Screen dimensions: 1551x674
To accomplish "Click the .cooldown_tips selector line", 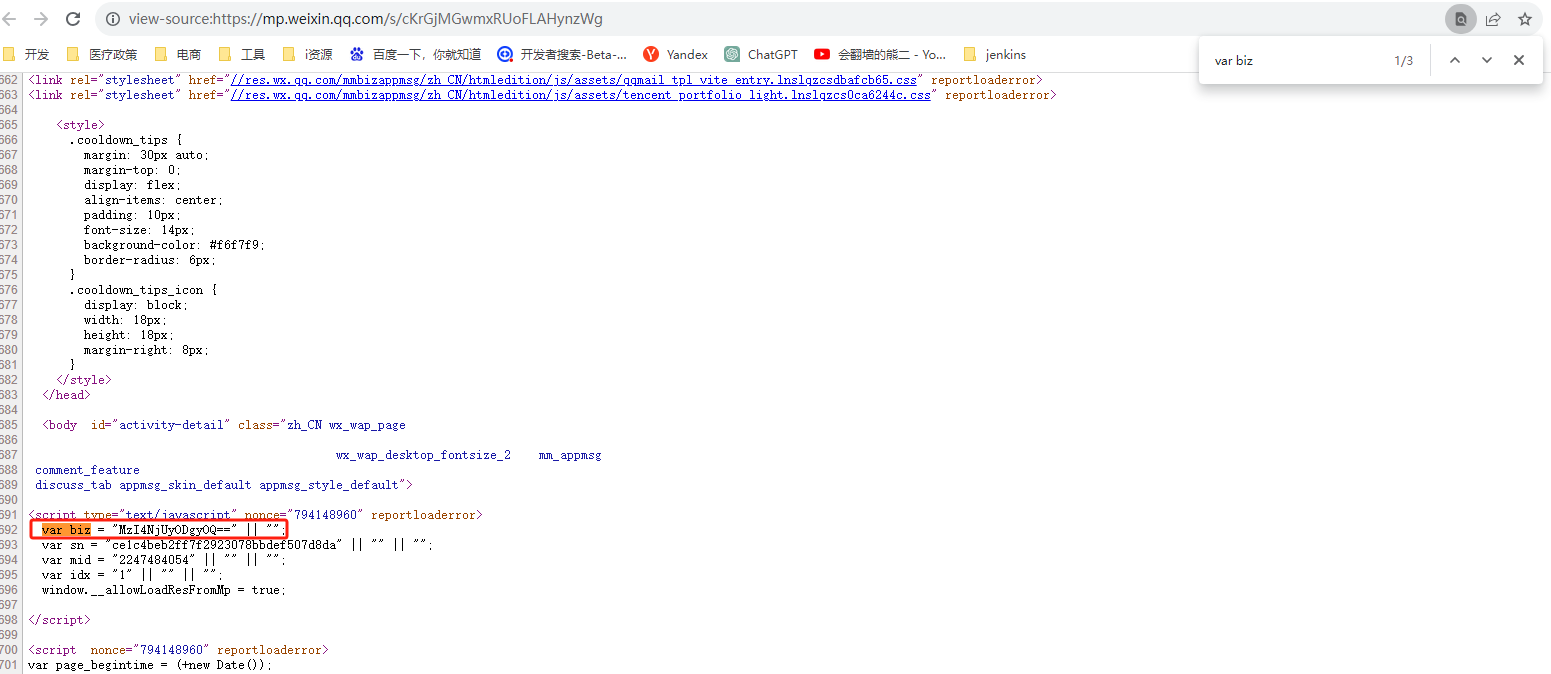I will pyautogui.click(x=126, y=140).
